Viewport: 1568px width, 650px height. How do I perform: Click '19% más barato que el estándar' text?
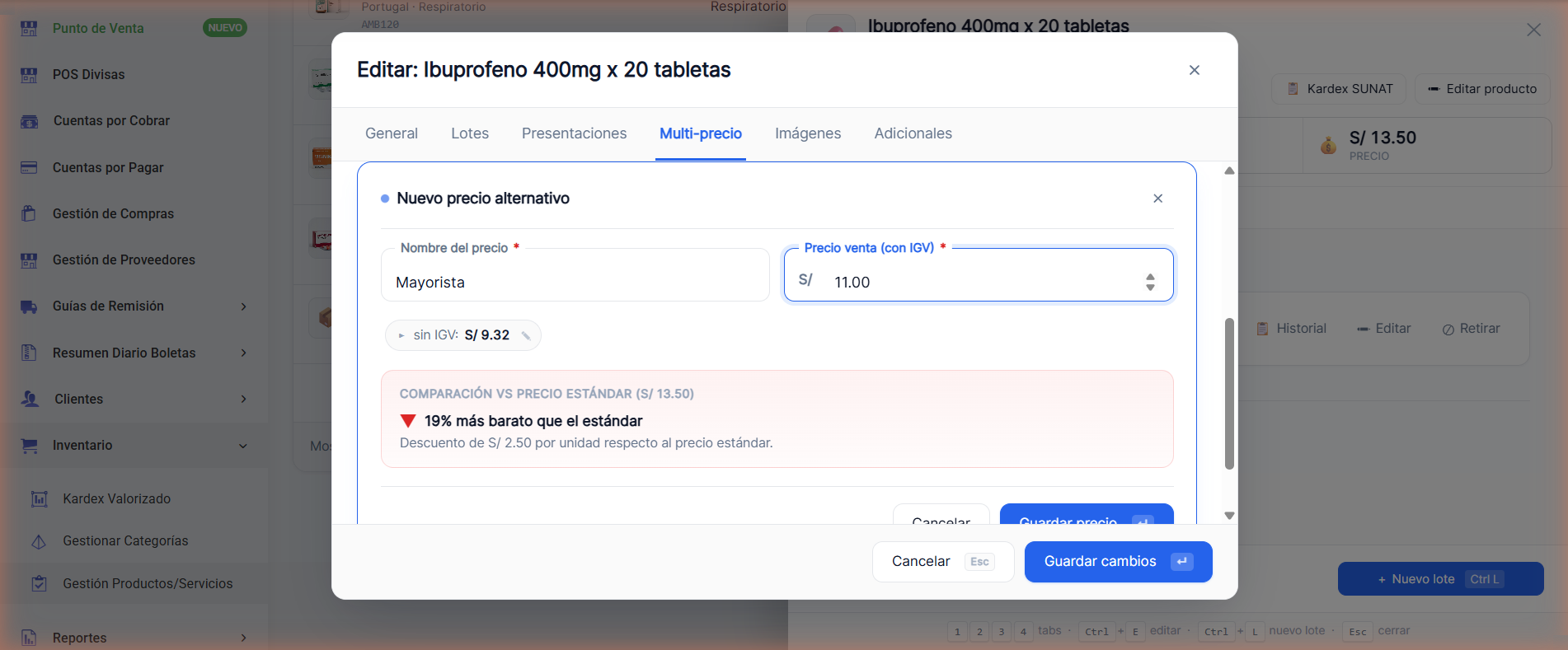point(533,421)
